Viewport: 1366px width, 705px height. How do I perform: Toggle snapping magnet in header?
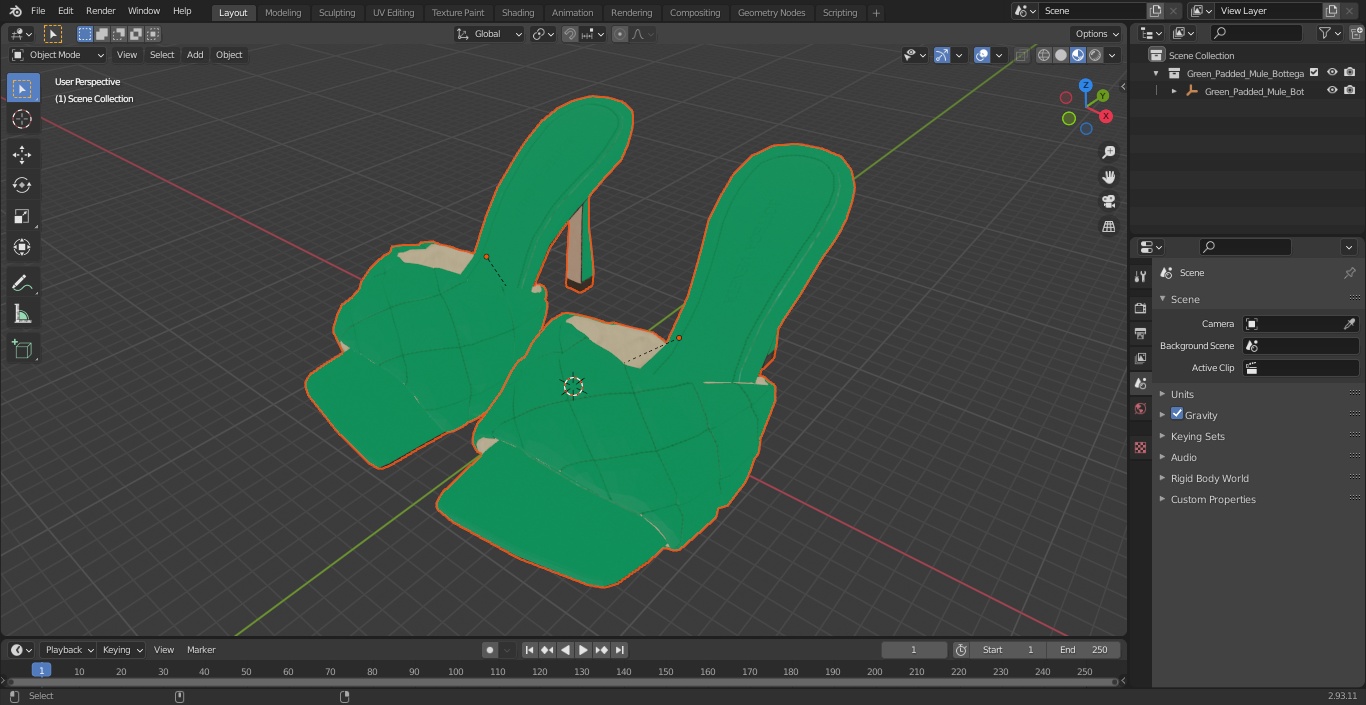[570, 34]
